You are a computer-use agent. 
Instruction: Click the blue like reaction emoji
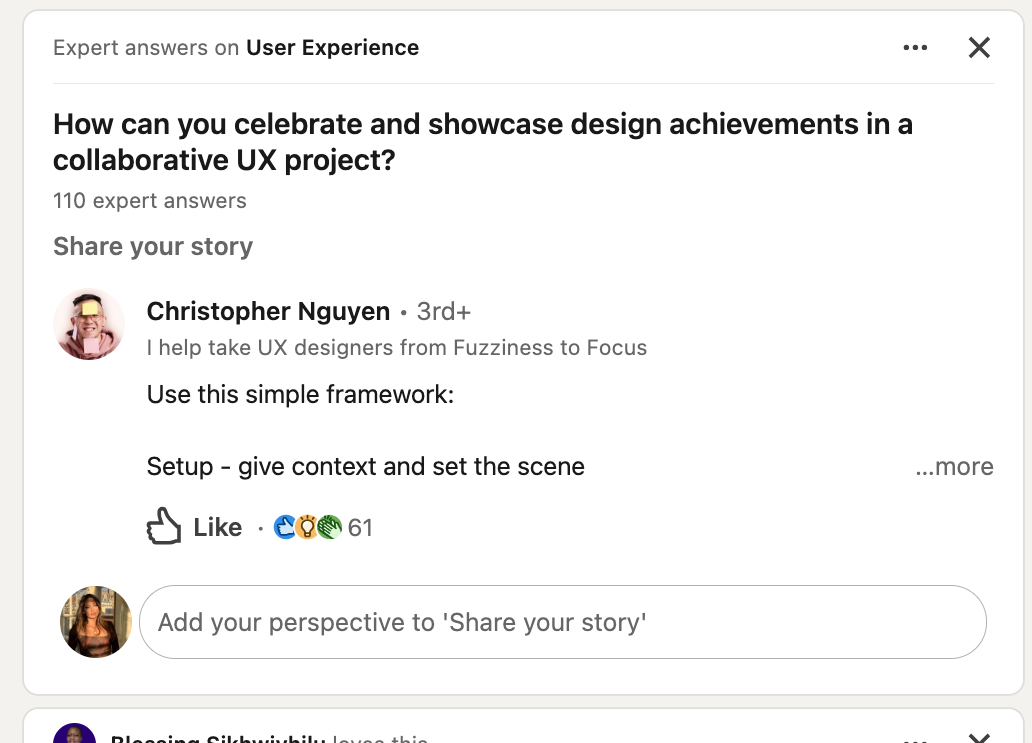click(285, 527)
